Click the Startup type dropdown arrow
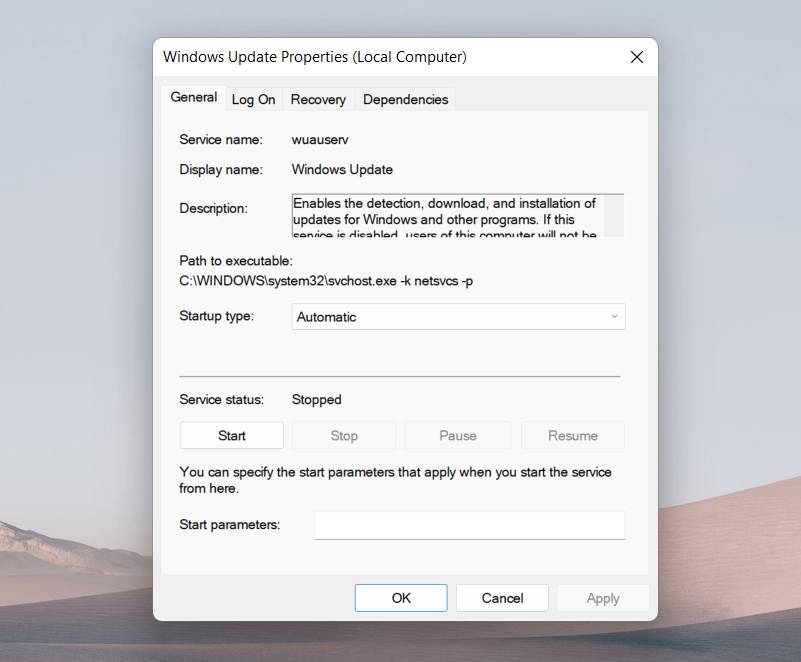 click(612, 316)
